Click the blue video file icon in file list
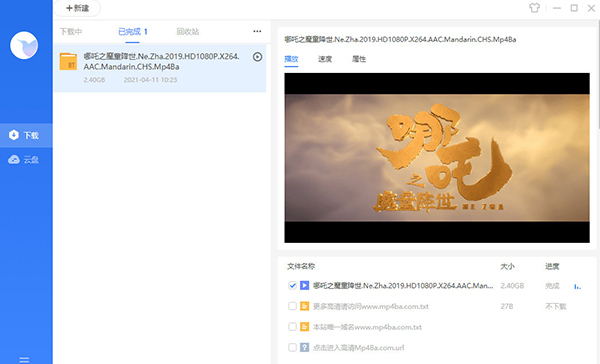Screen dimensions: 600x364 pos(304,286)
